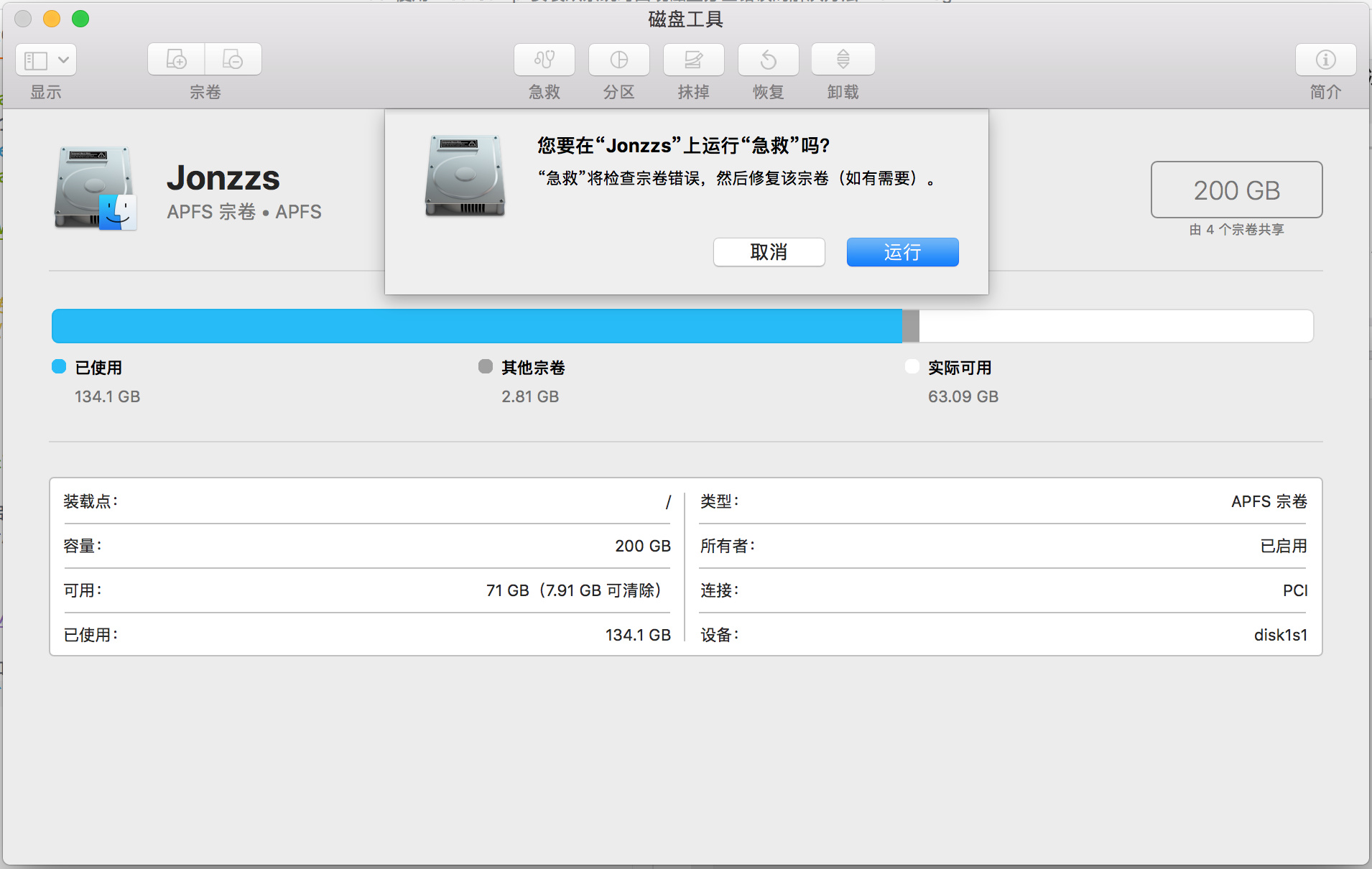Click the Jonzzs disk icon in header

click(95, 188)
